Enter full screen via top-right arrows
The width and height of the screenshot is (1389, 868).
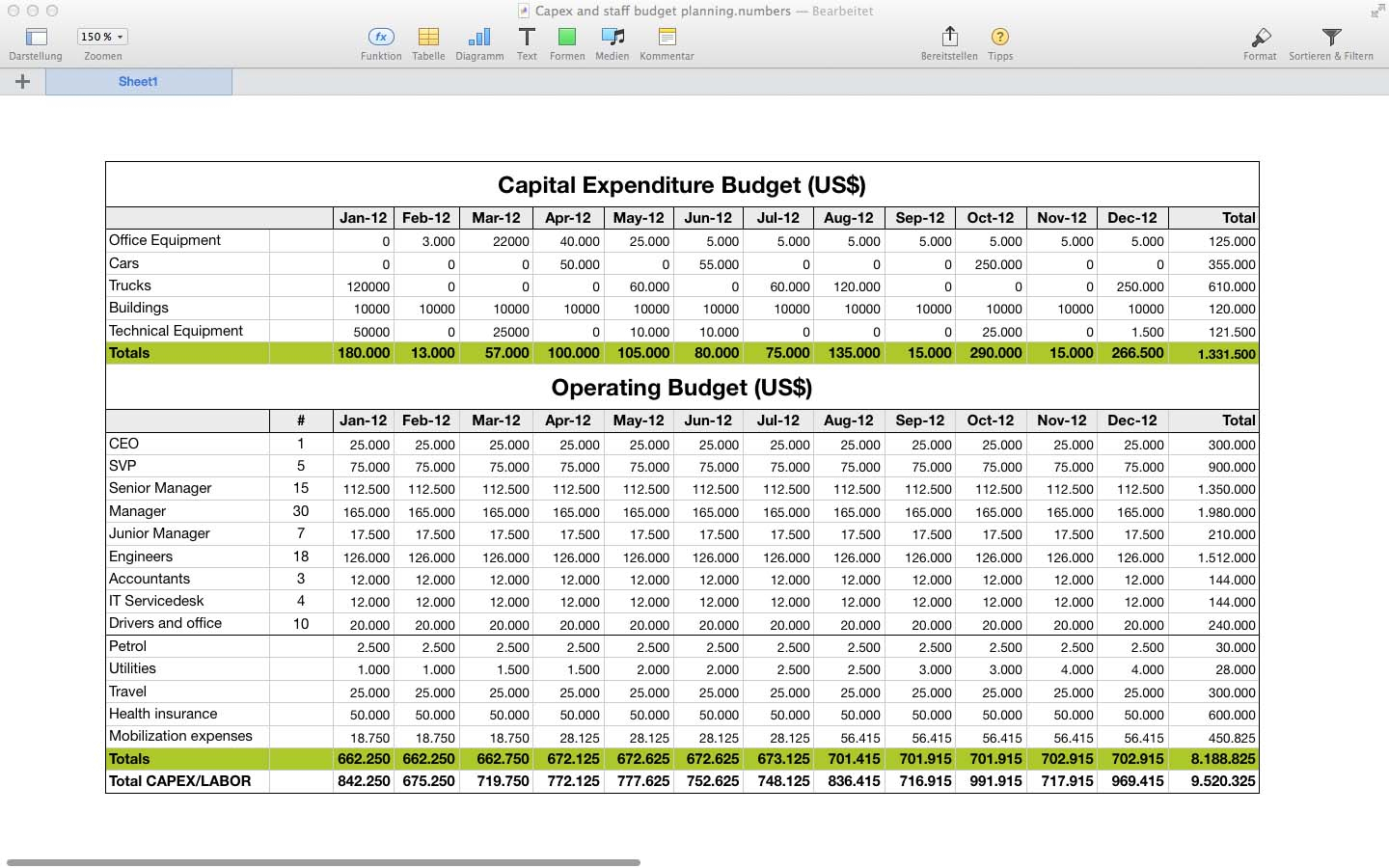(1376, 12)
